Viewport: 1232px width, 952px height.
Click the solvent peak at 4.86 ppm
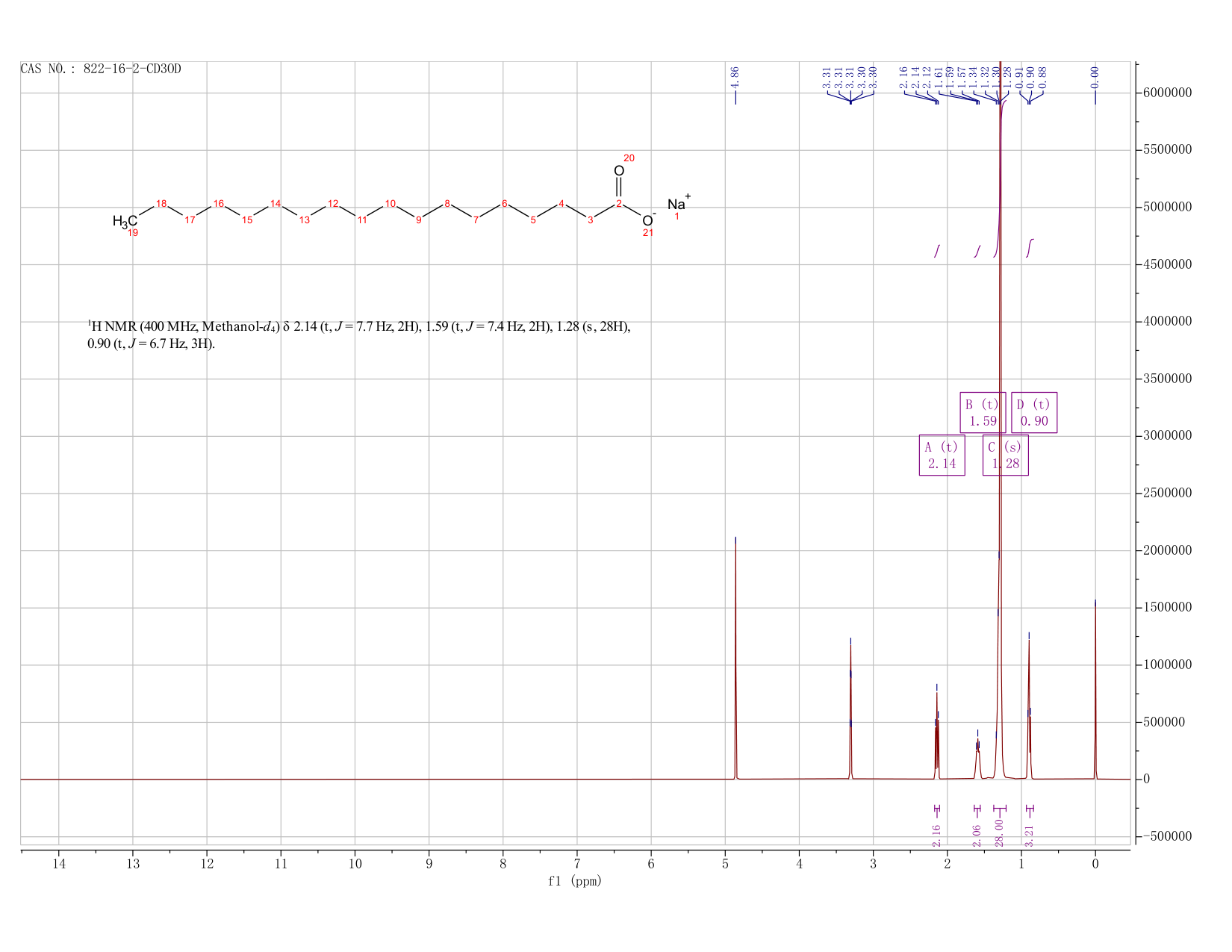735,657
